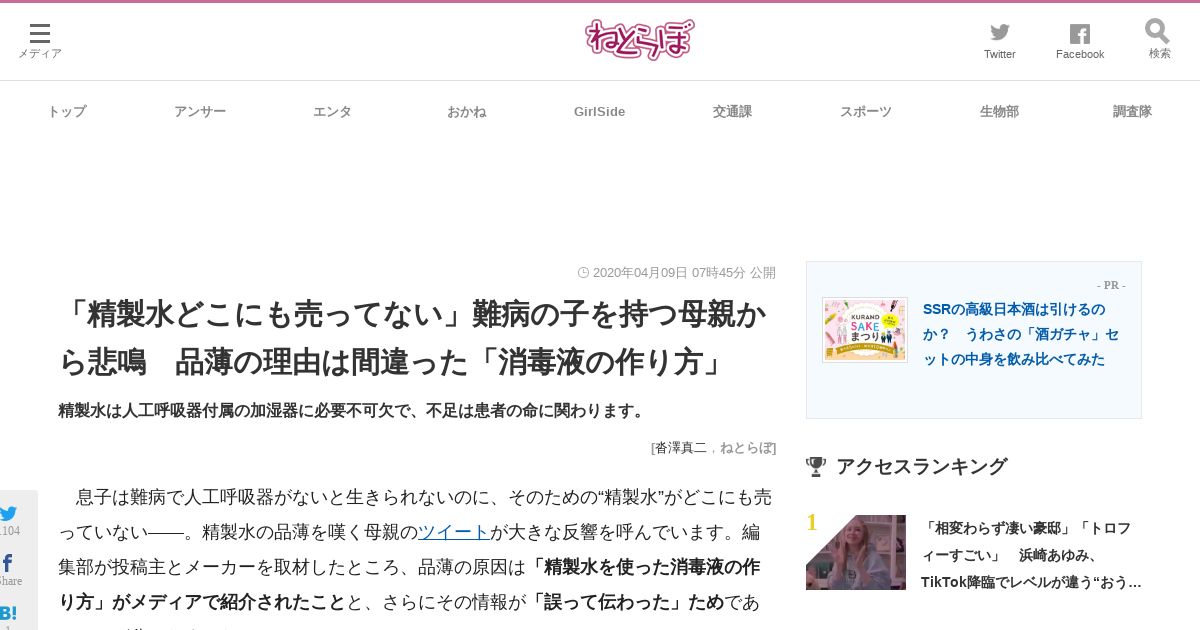Image resolution: width=1200 pixels, height=630 pixels.
Task: Open the KURAND SAKE まつり thumbnail
Action: pyautogui.click(x=865, y=329)
